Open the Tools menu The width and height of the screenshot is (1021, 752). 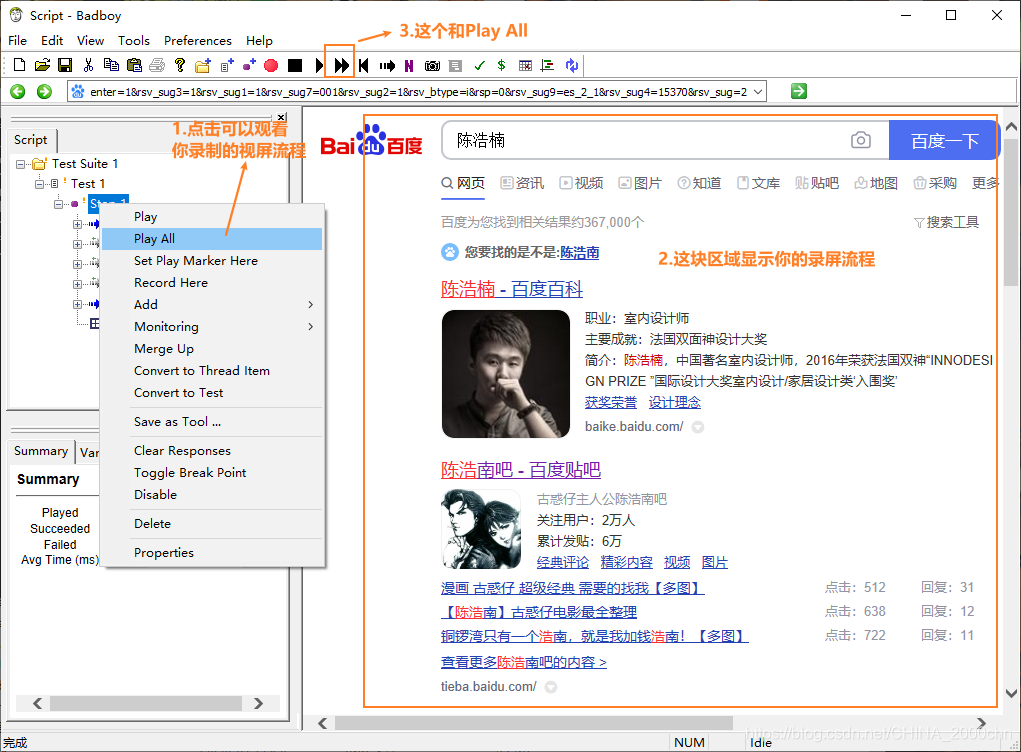tap(133, 40)
